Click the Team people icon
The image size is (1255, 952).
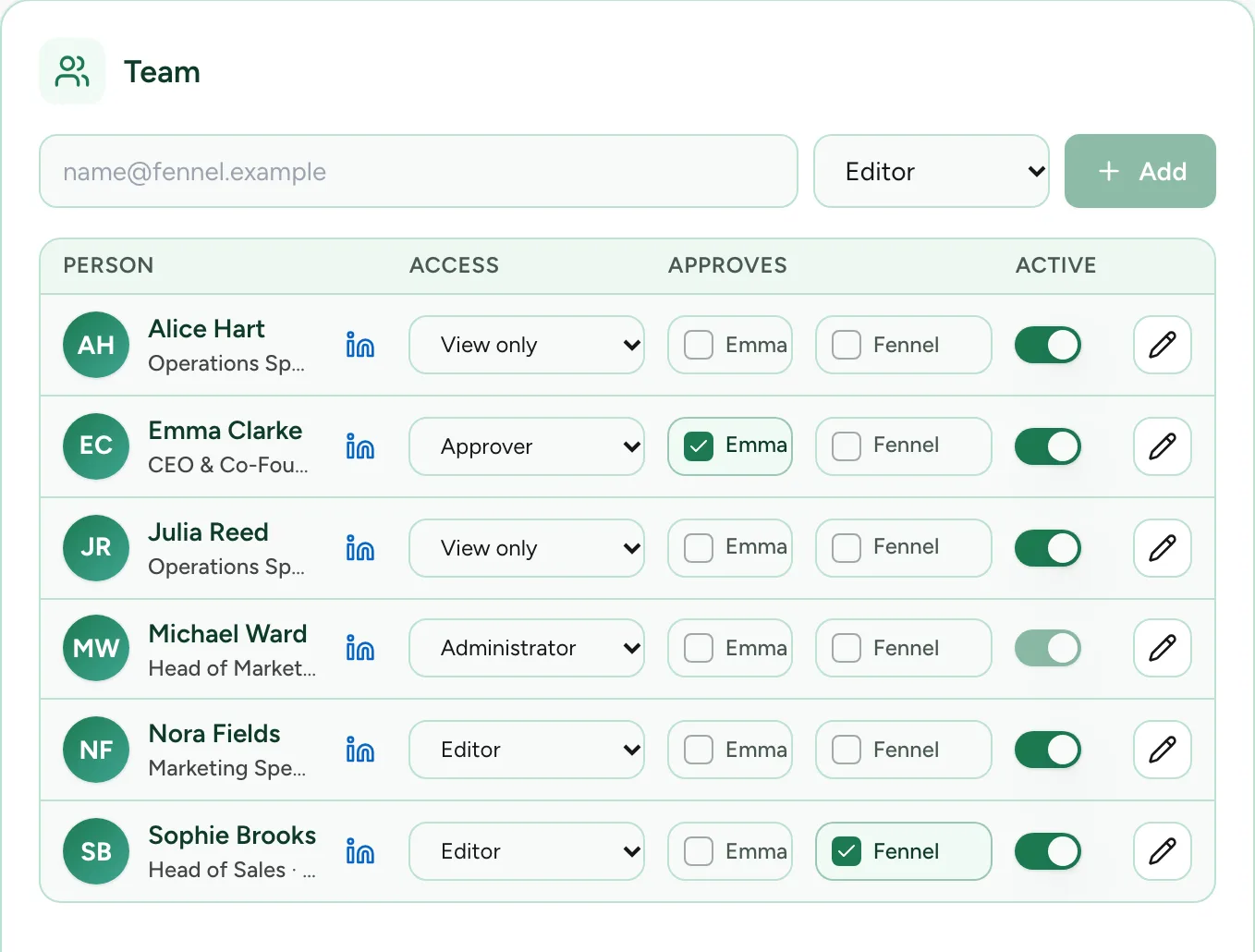[72, 71]
